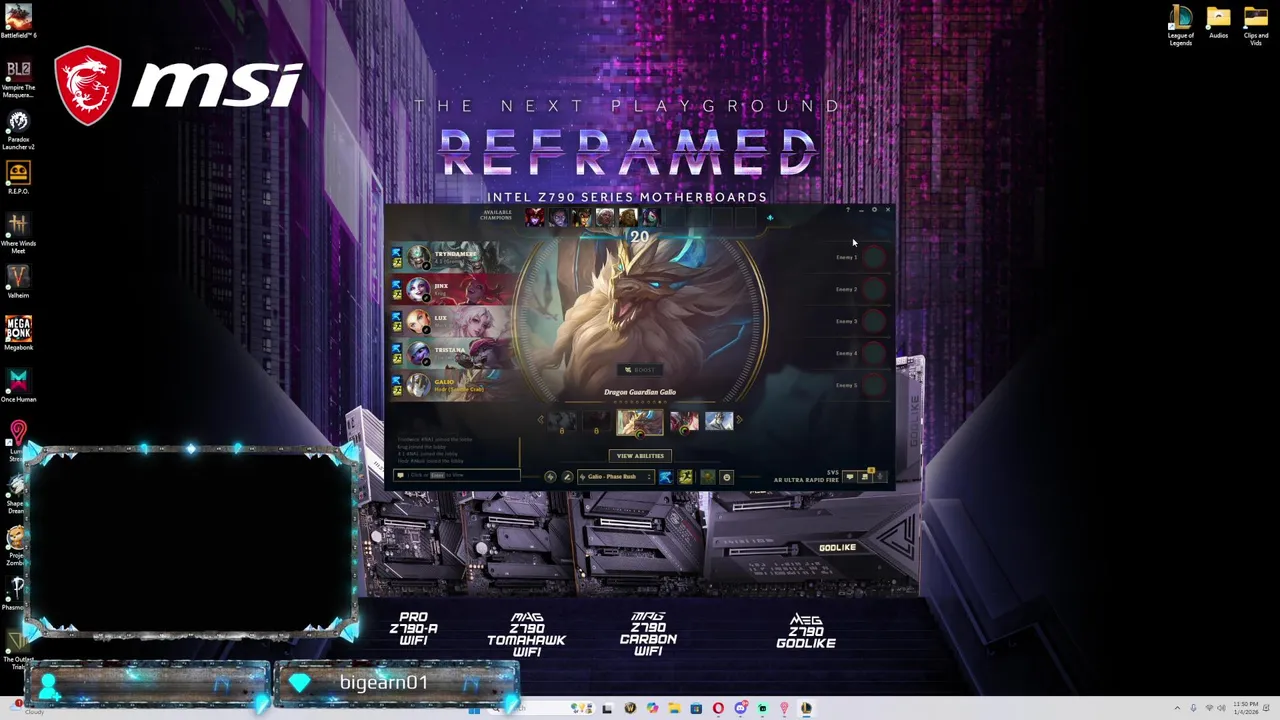The image size is (1280, 720).
Task: Open the taskbar volume control
Action: pos(1221,708)
